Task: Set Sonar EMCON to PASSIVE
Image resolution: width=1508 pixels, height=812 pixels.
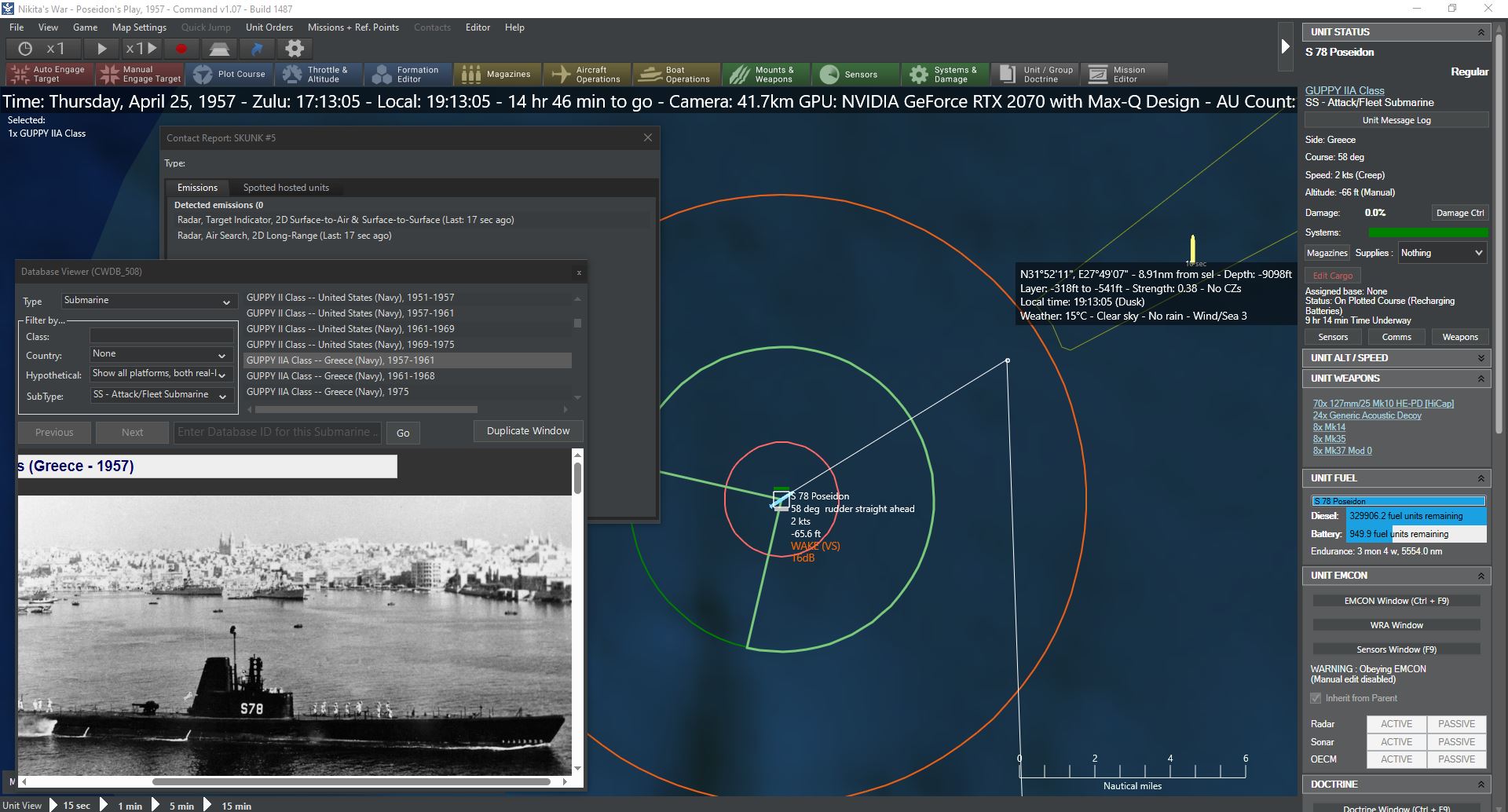Action: click(1456, 742)
